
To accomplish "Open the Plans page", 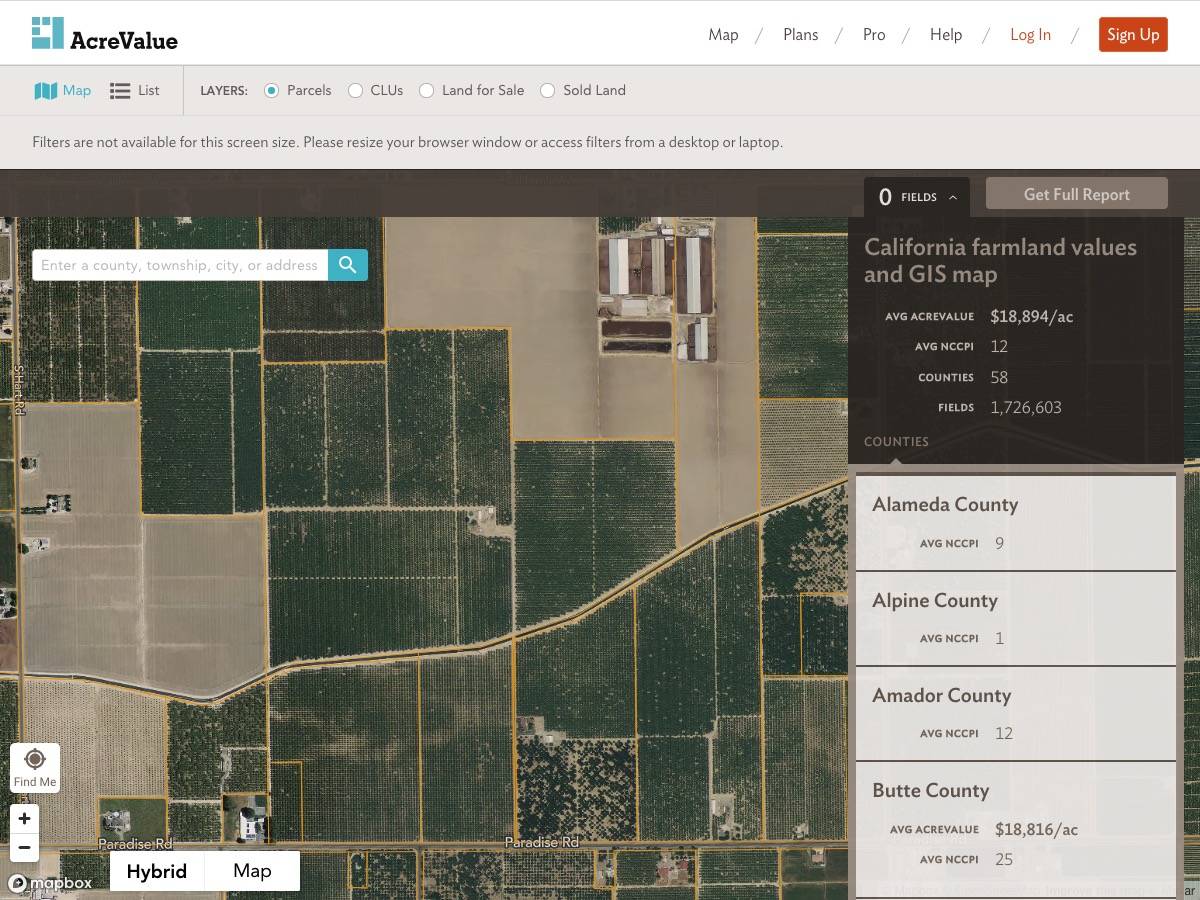I will 800,35.
